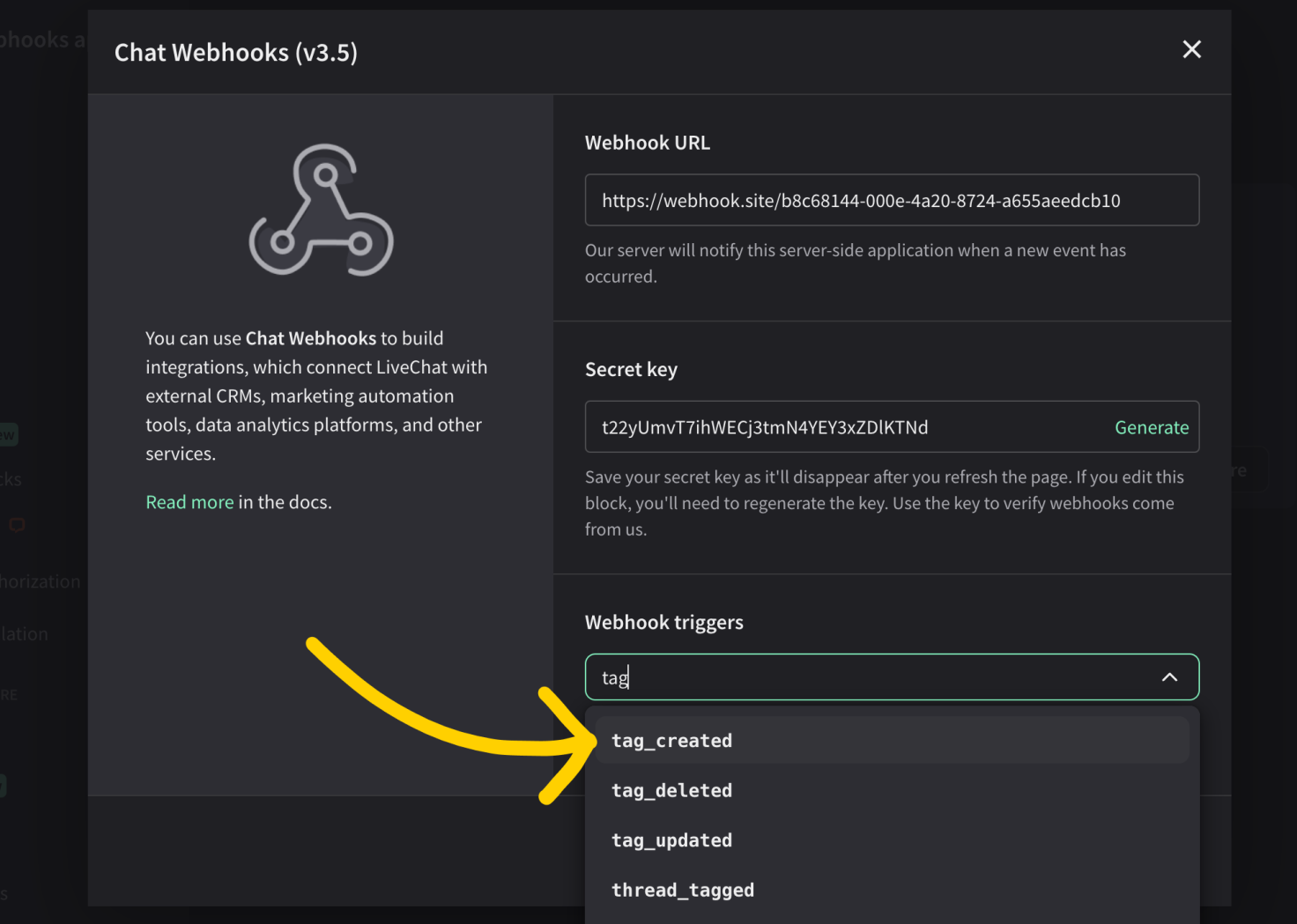The height and width of the screenshot is (924, 1297).
Task: Close the Chat Webhooks dialog
Action: point(1191,49)
